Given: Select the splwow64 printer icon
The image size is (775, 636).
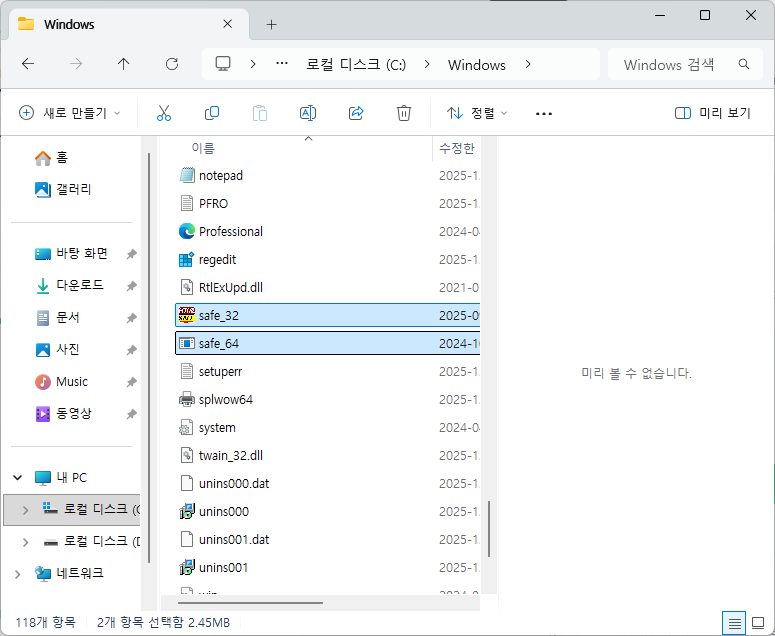Looking at the screenshot, I should point(187,399).
